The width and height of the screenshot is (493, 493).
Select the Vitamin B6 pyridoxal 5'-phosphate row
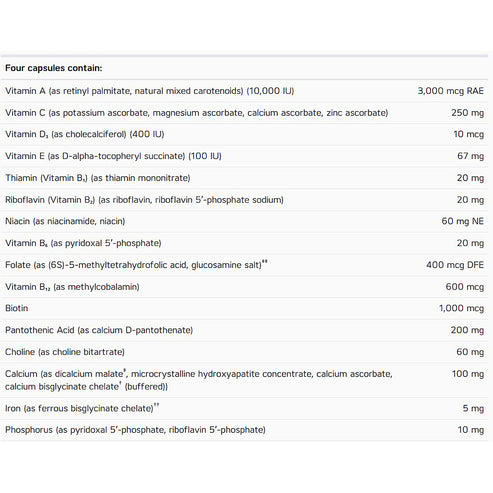(x=244, y=243)
